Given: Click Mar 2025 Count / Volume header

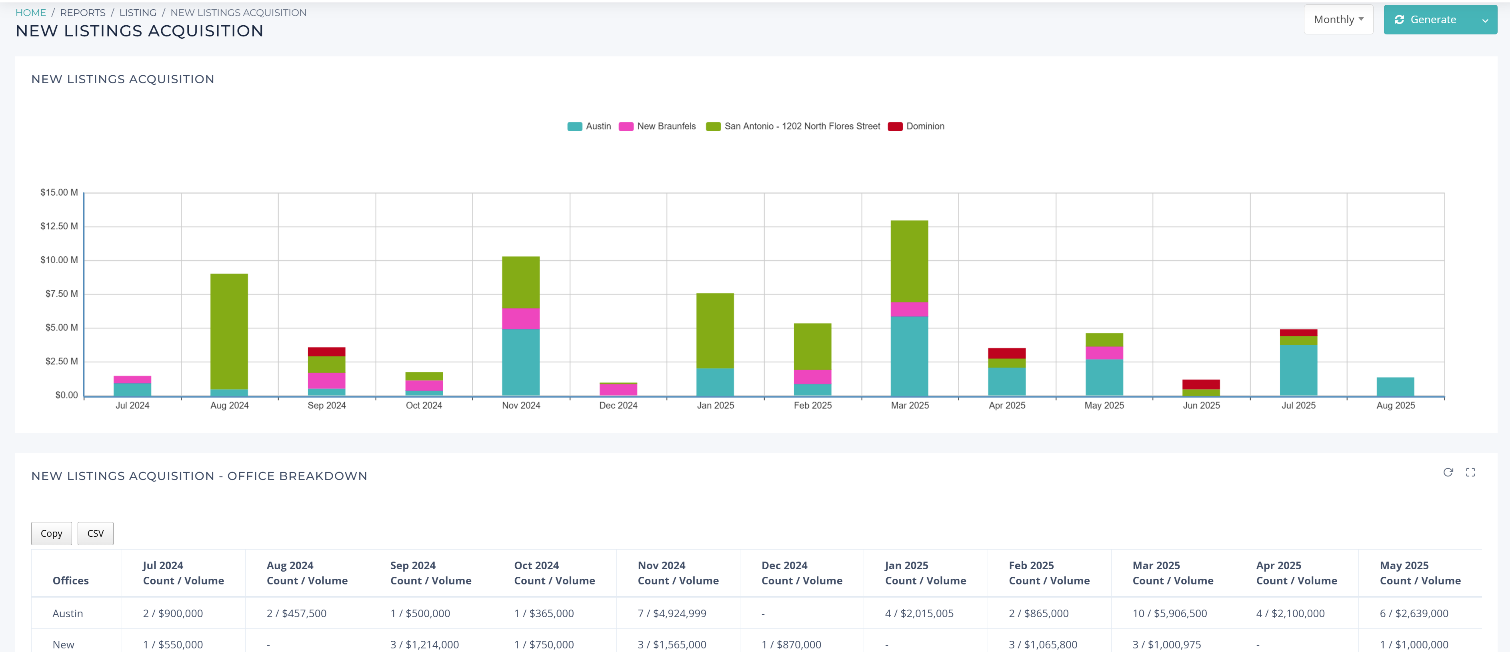Looking at the screenshot, I should point(1172,573).
